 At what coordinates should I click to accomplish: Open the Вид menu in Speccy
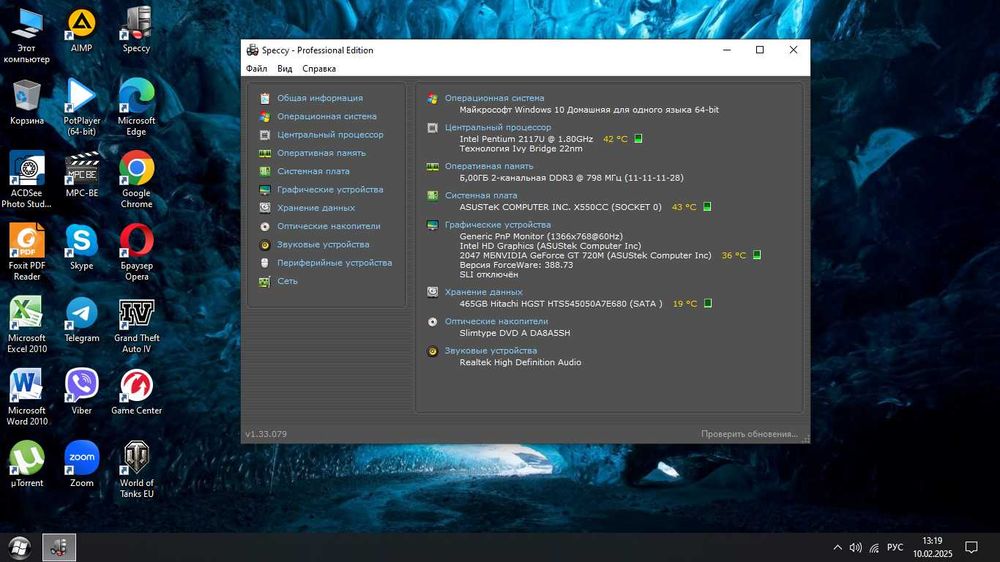(x=284, y=68)
